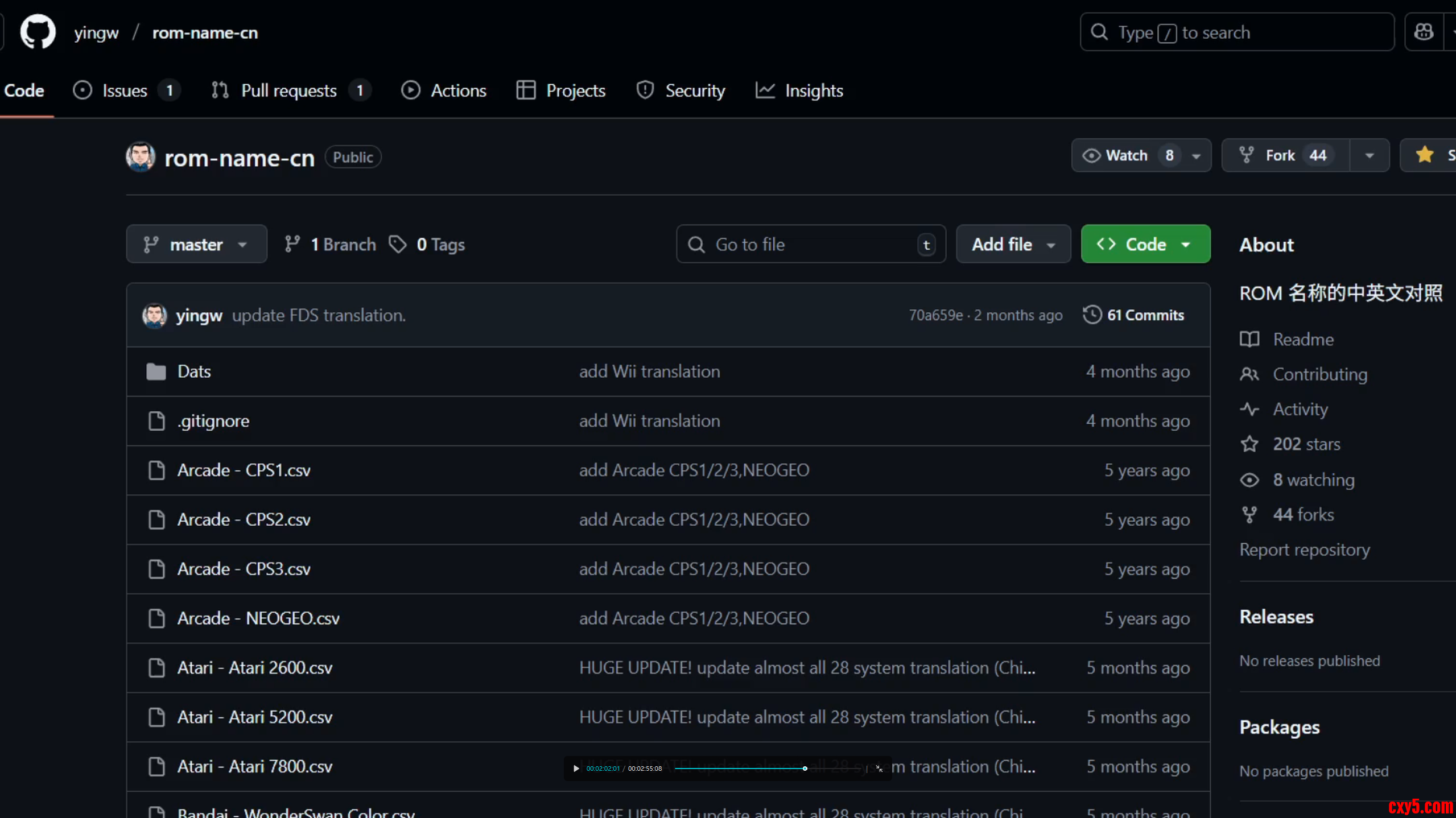This screenshot has height=818, width=1456.
Task: Click the tag icon for Tags
Action: (x=398, y=245)
